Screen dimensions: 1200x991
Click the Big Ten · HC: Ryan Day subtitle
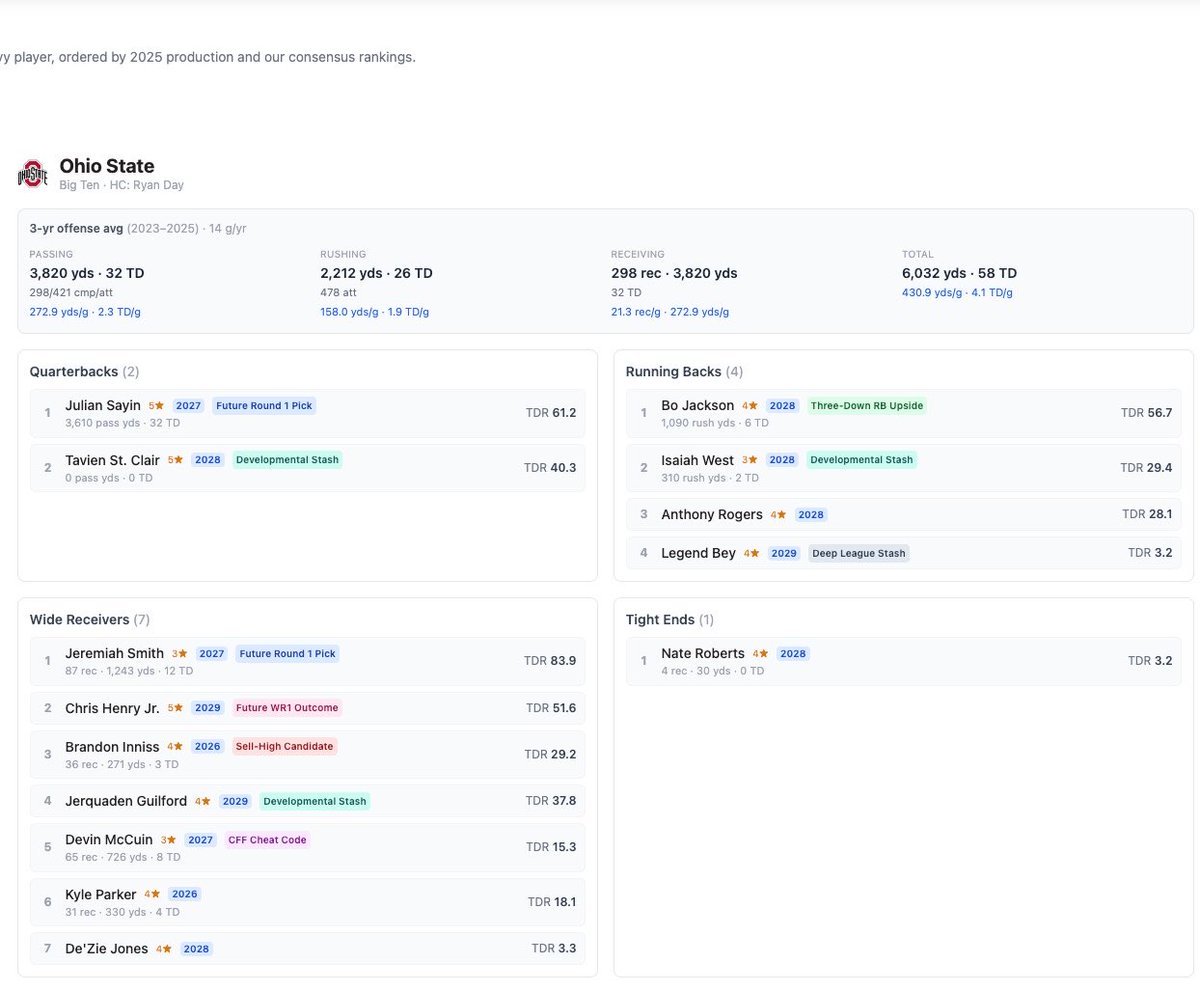coord(121,185)
